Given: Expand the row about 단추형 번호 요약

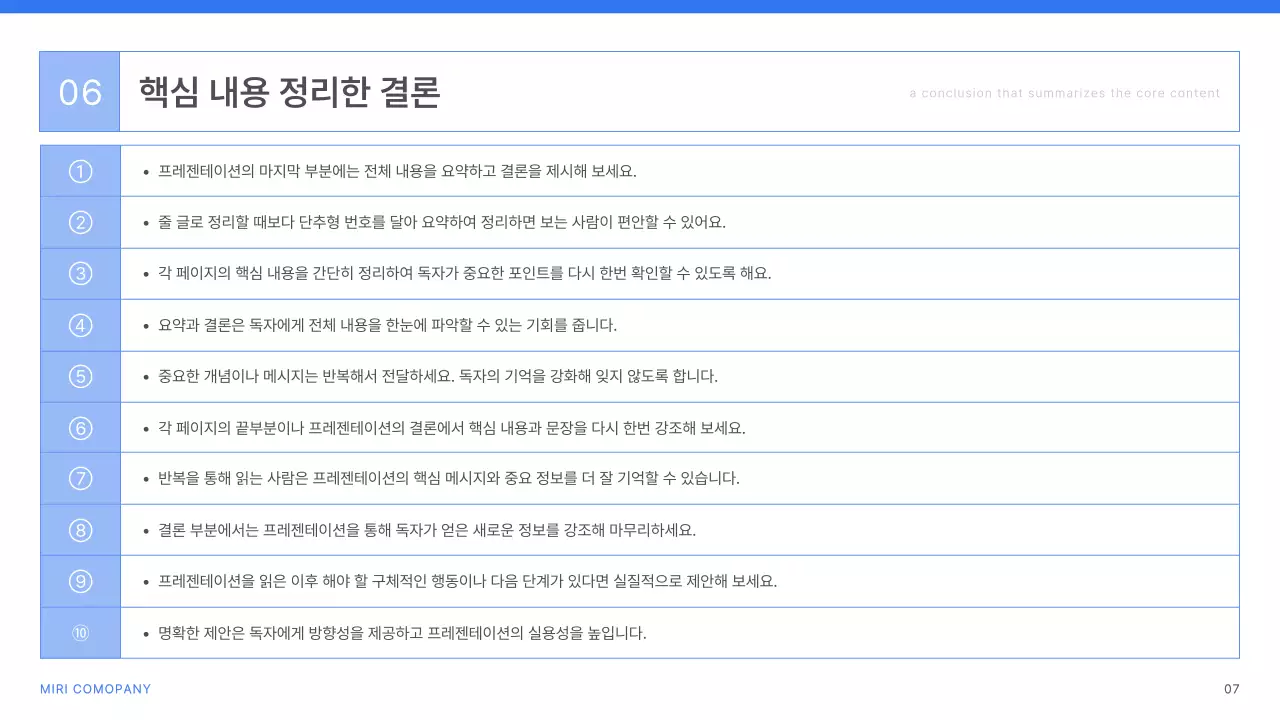Looking at the screenshot, I should click(440, 222).
